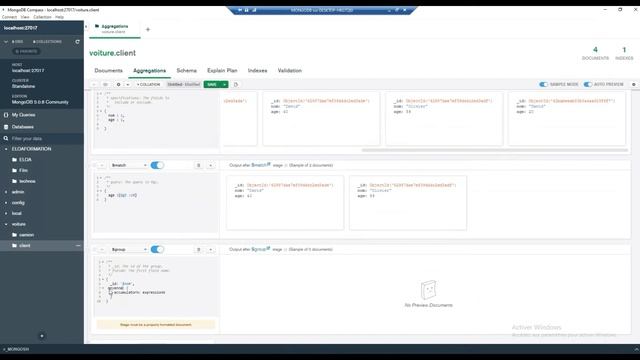Click the pipeline folder icon in toolbar
640x360 pixels.
point(105,84)
